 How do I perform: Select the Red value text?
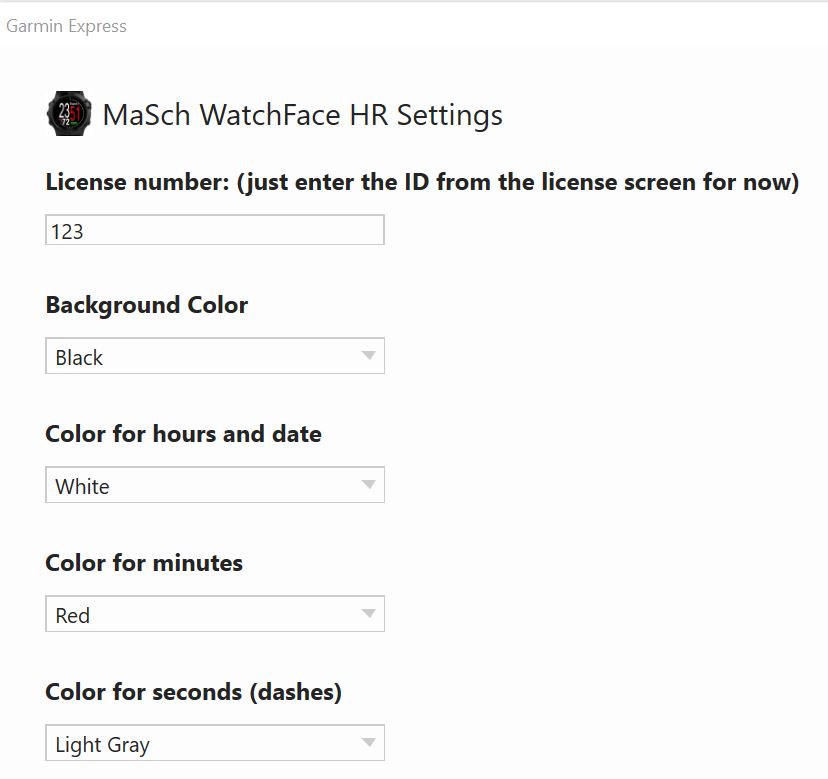click(x=72, y=615)
